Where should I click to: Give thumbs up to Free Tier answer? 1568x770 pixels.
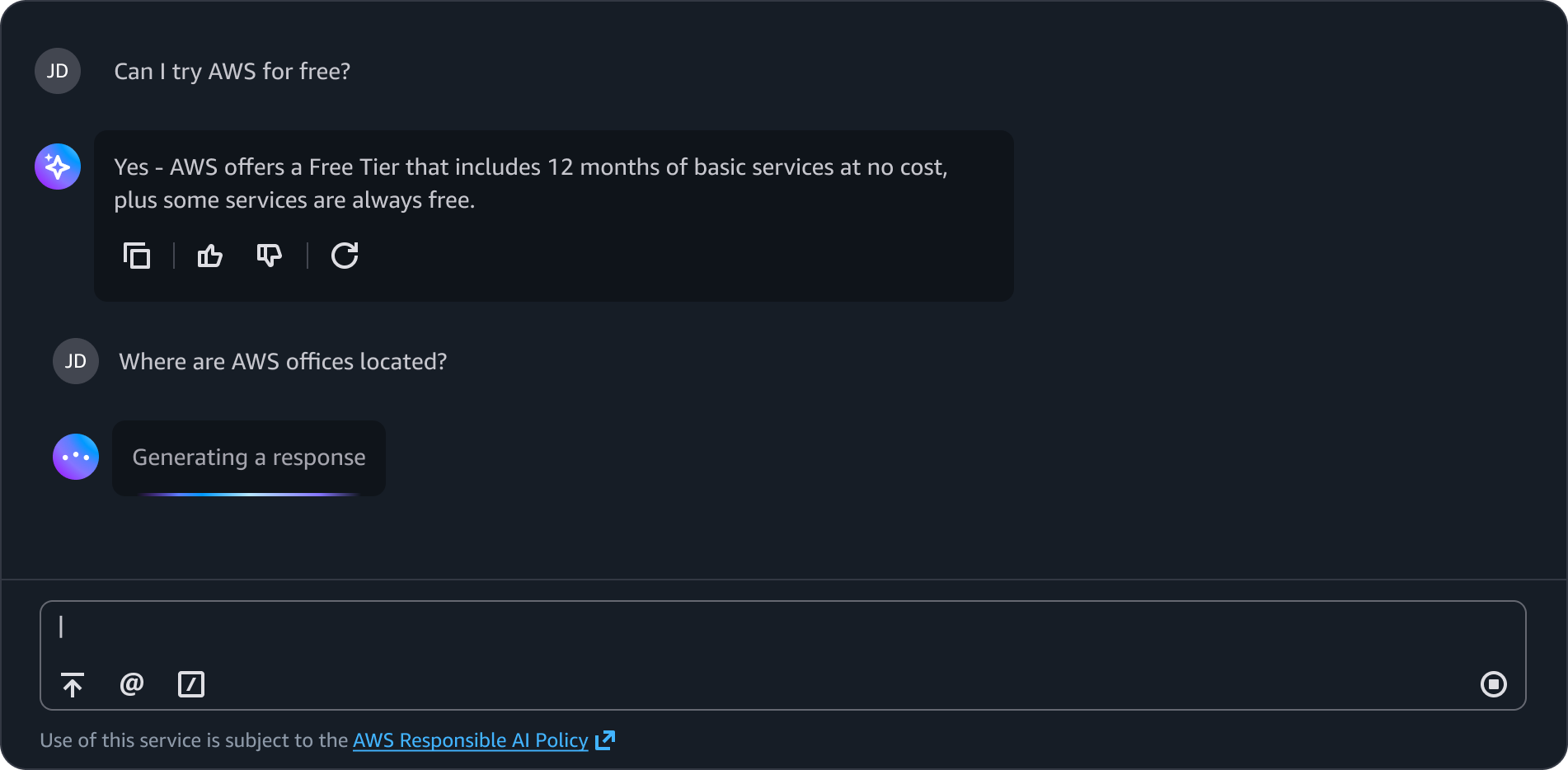tap(210, 256)
